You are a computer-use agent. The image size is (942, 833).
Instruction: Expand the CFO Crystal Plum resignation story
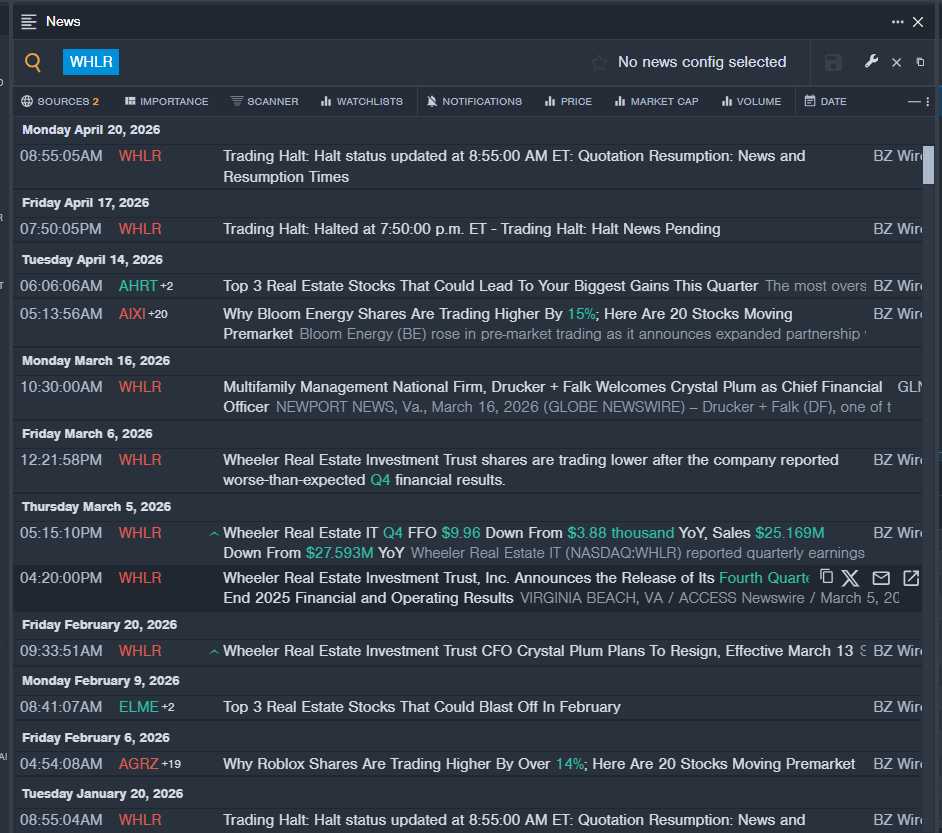[x=214, y=652]
